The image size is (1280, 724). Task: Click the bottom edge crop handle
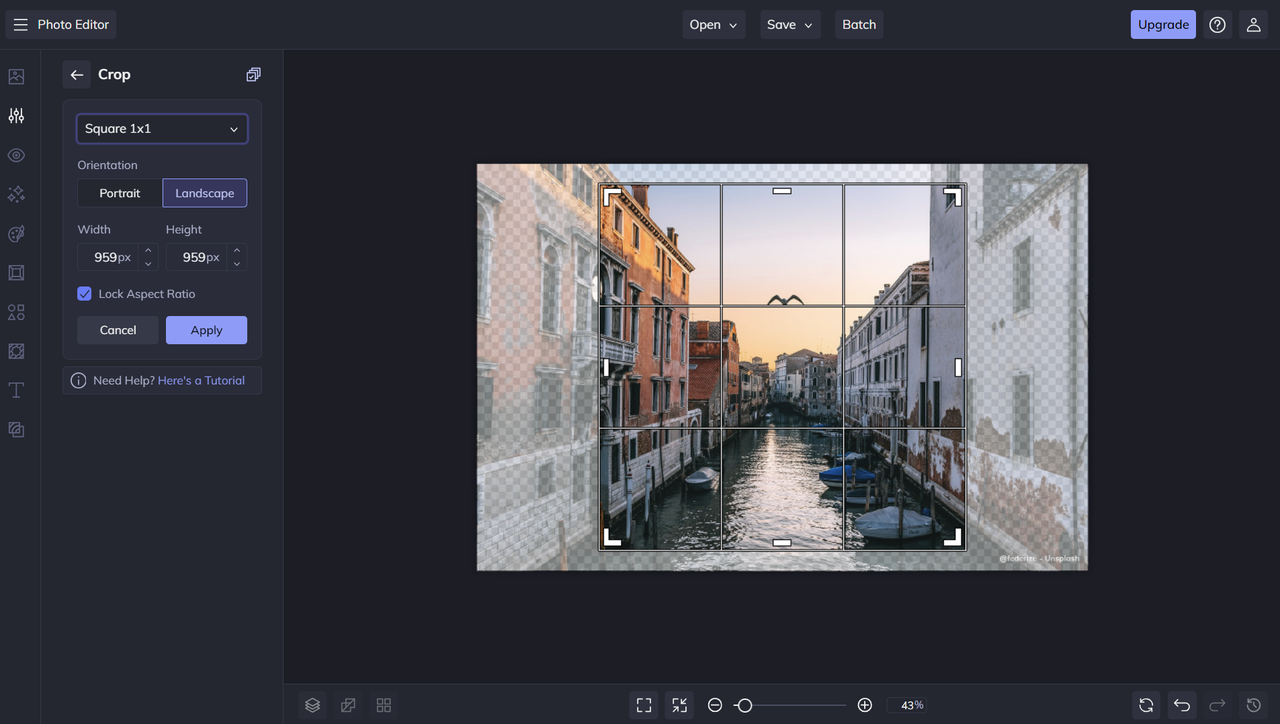(782, 543)
